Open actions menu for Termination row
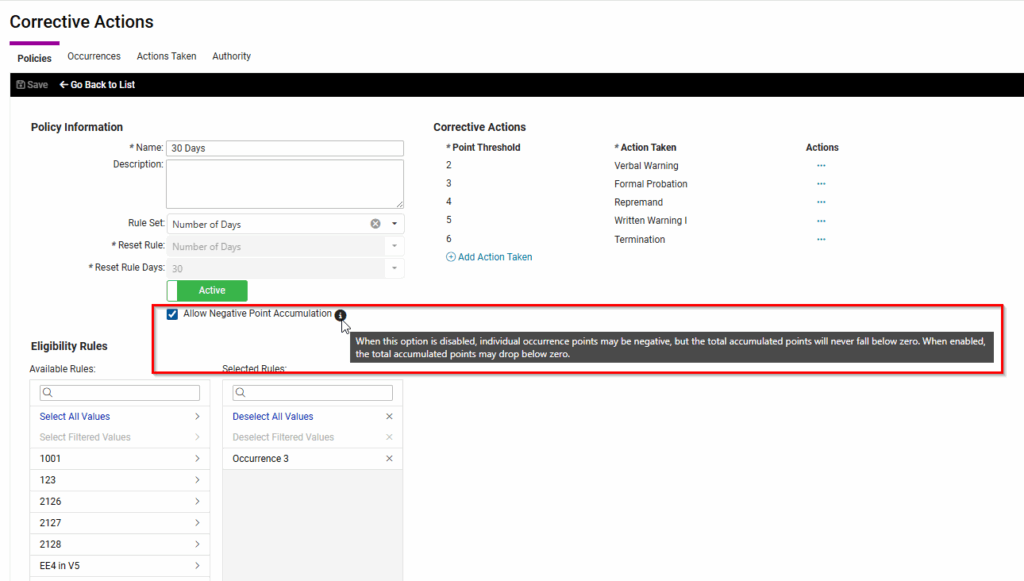Image resolution: width=1024 pixels, height=581 pixels. [821, 240]
